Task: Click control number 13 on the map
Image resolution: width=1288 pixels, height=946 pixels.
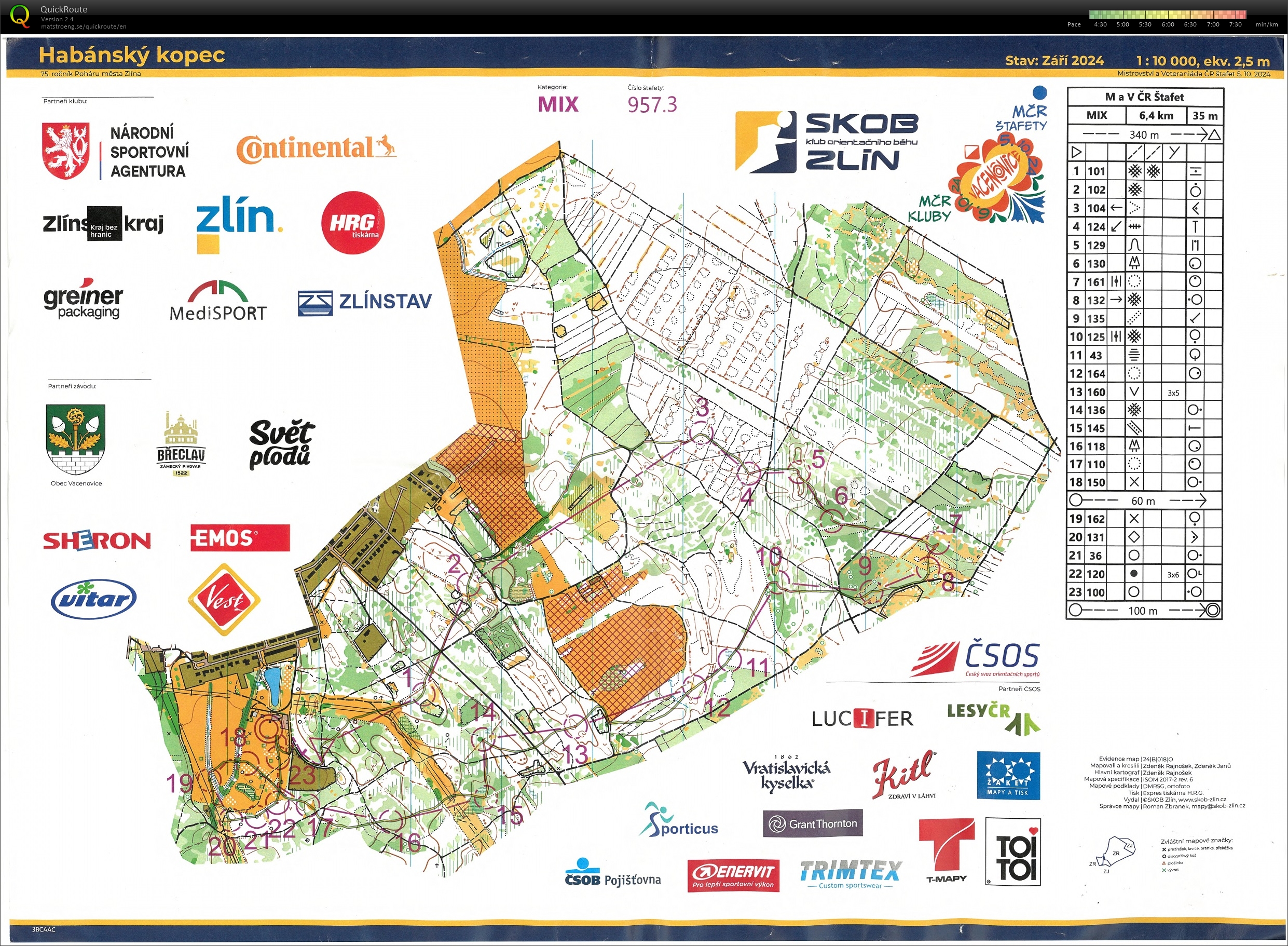Action: click(575, 754)
